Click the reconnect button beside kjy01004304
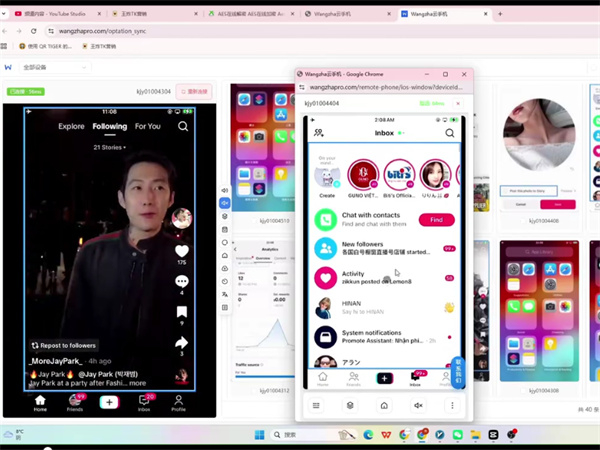 (194, 91)
